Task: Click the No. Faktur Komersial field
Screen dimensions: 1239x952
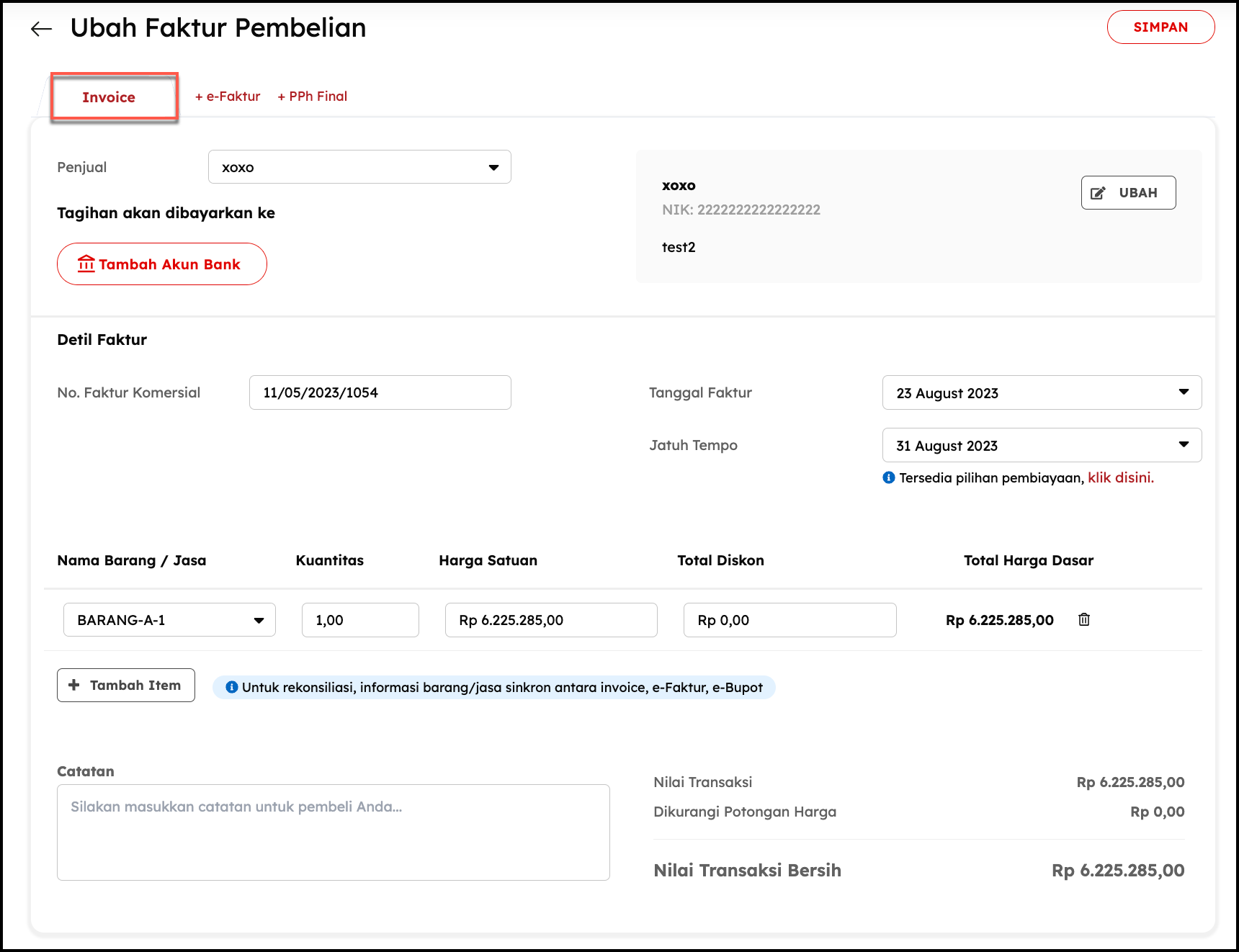Action: [x=380, y=392]
